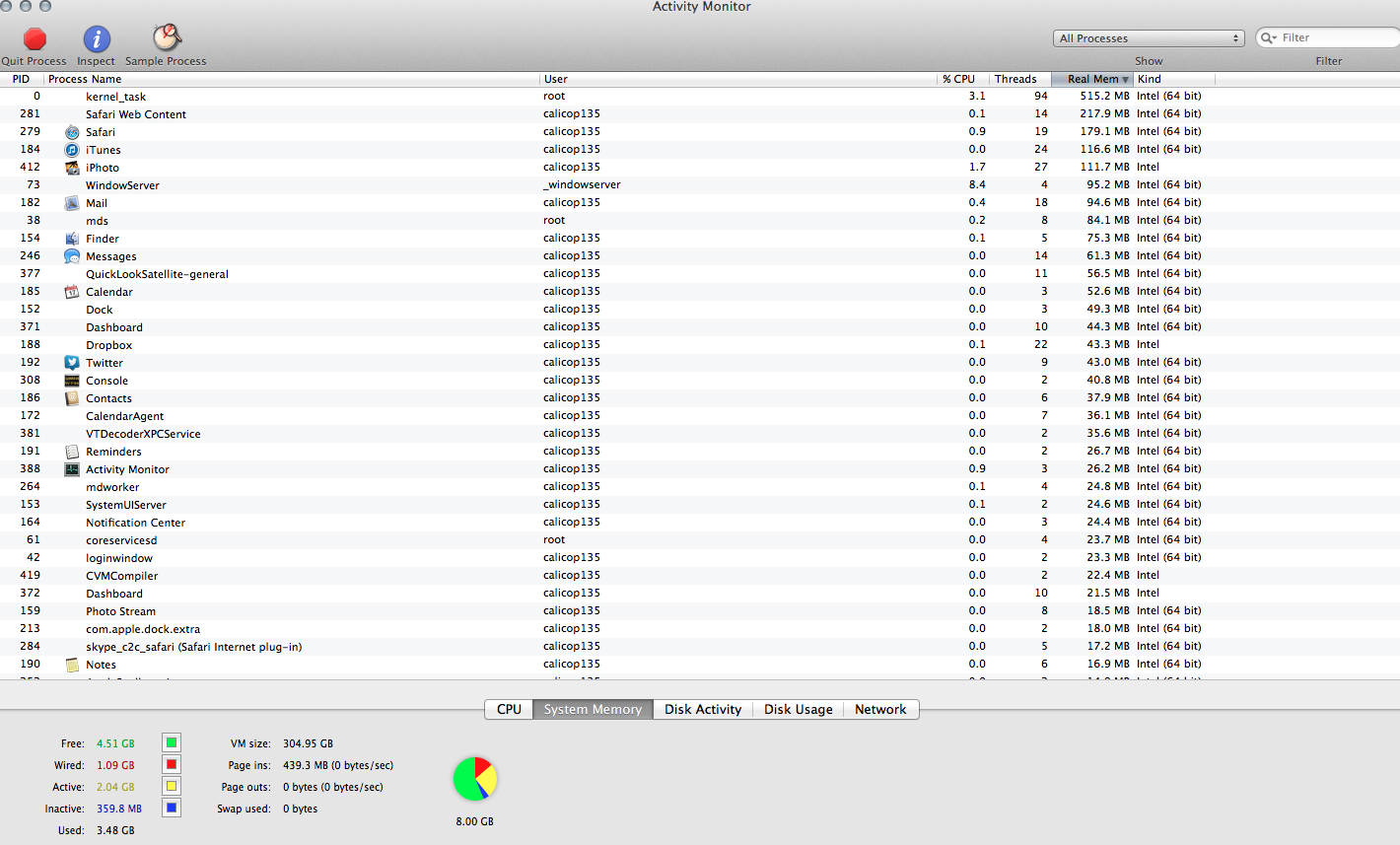
Task: Click the _windowserver user cell
Action: click(x=582, y=184)
